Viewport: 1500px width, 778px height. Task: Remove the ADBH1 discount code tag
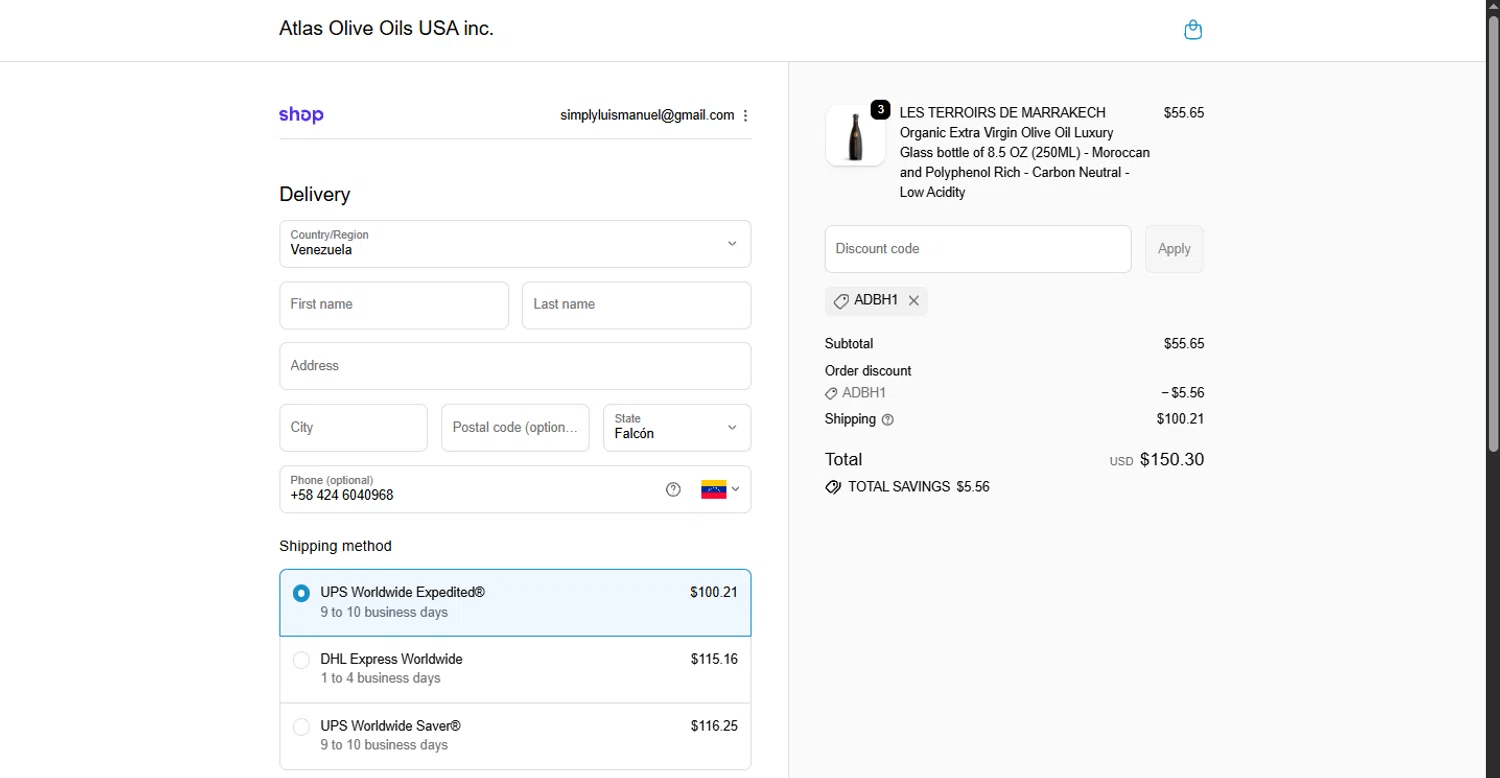913,300
